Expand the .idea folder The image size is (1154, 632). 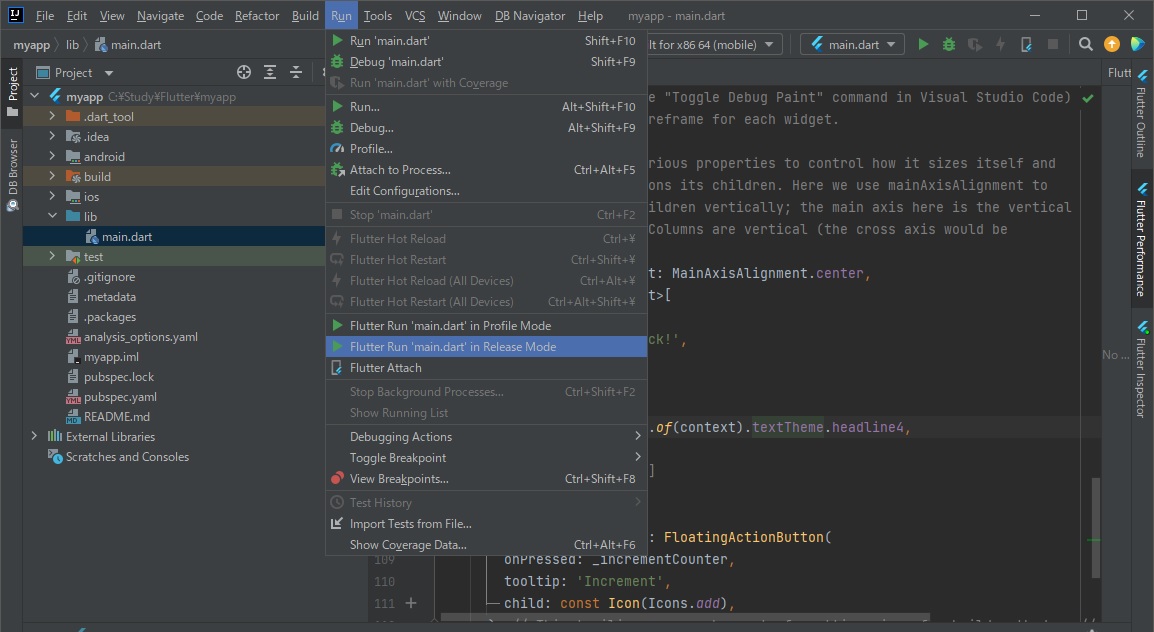pos(52,136)
